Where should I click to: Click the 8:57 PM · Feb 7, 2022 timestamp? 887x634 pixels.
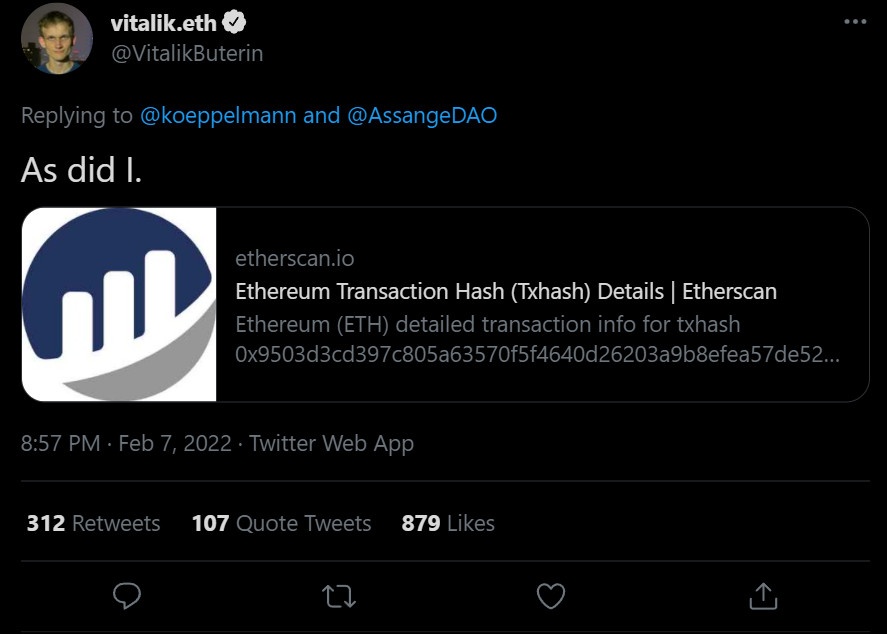[x=126, y=443]
